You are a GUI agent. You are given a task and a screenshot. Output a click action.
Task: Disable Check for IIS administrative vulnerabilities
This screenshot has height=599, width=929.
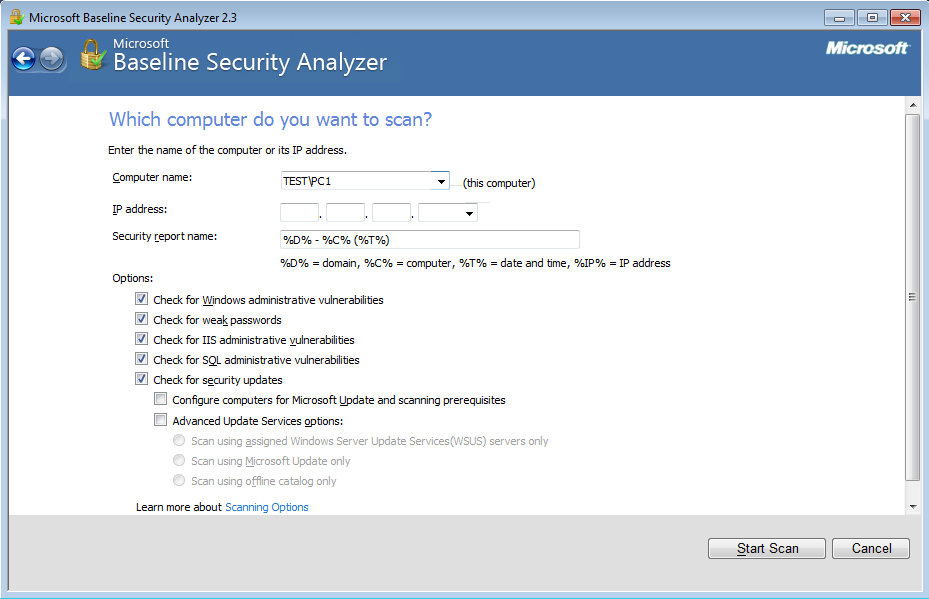click(141, 339)
